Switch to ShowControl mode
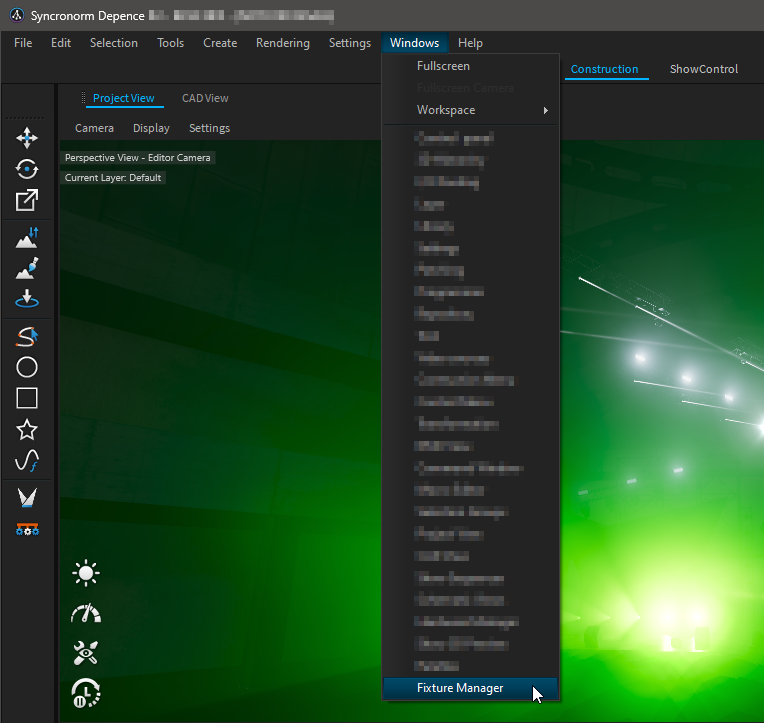 click(703, 69)
